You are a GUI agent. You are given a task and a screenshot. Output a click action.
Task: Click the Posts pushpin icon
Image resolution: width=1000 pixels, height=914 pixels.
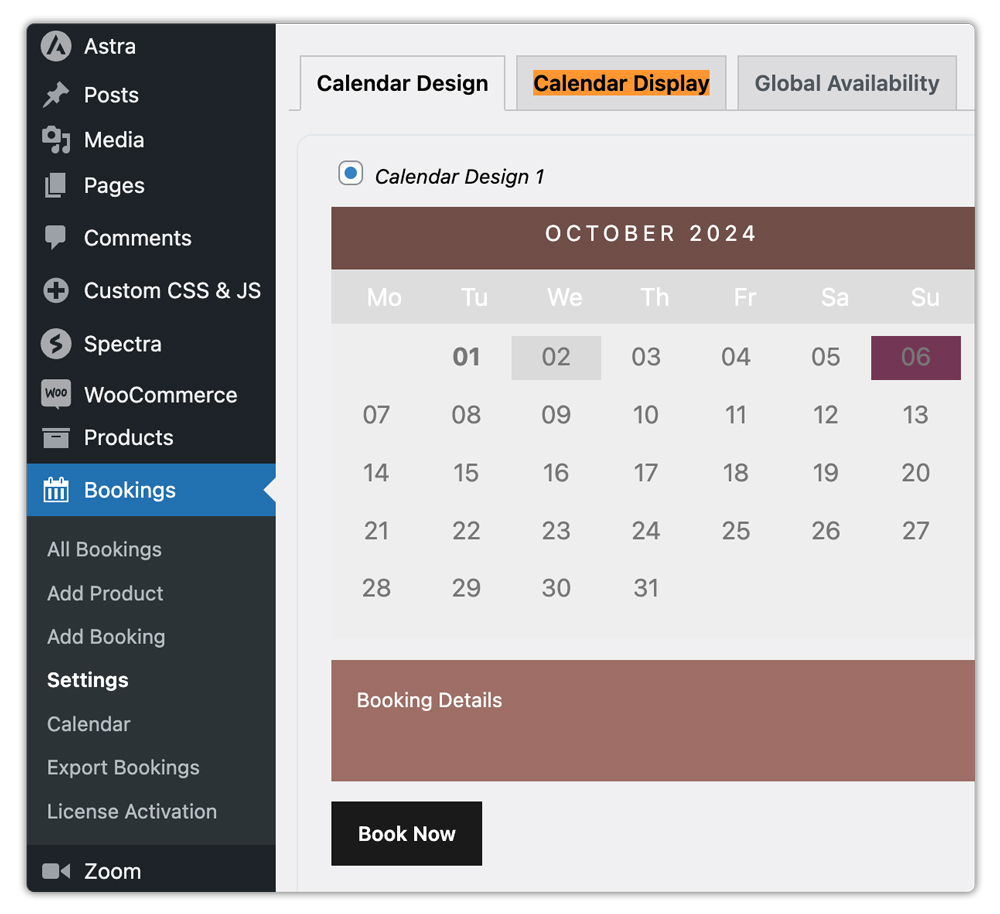(56, 94)
